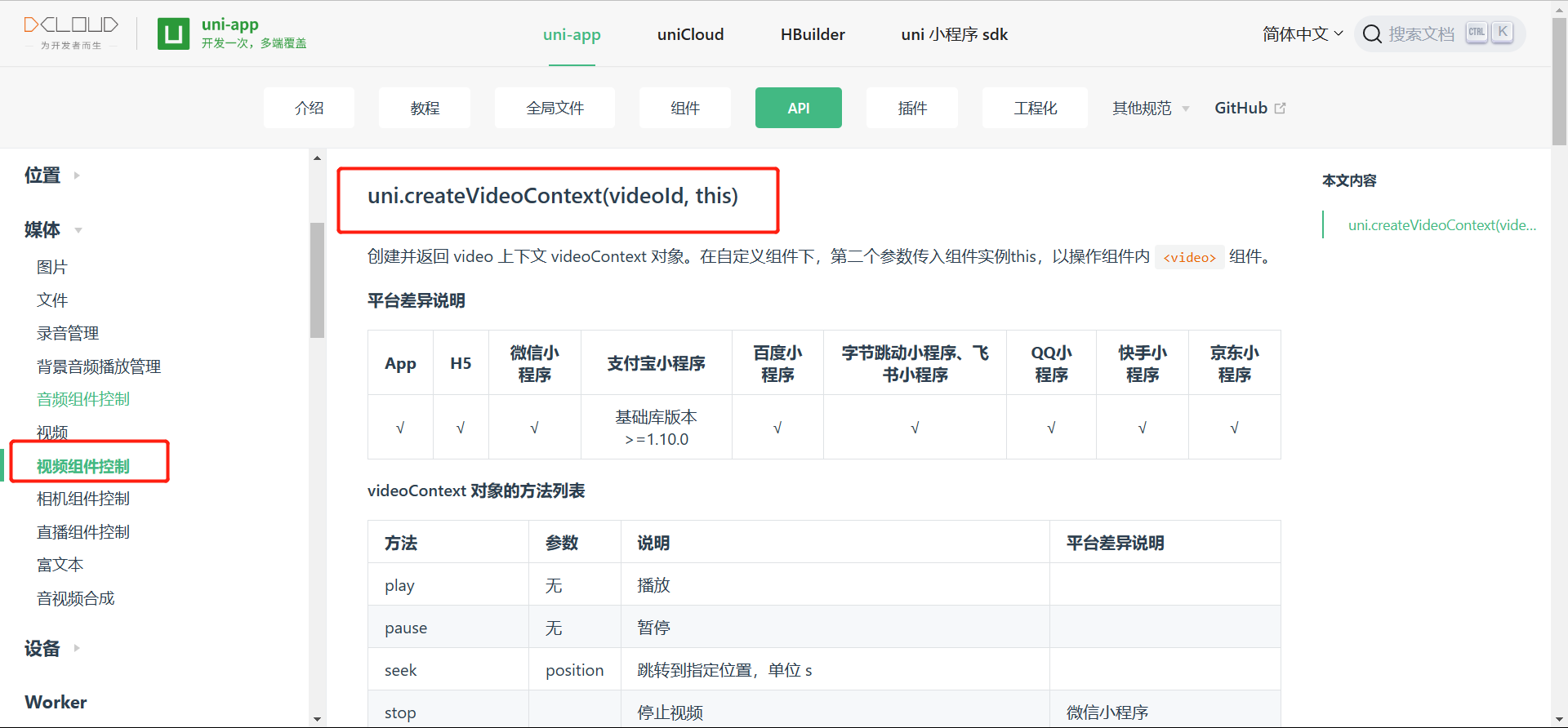The height and width of the screenshot is (728, 1568).
Task: Click the videoContext 对象的方法列表 heading
Action: click(x=476, y=491)
